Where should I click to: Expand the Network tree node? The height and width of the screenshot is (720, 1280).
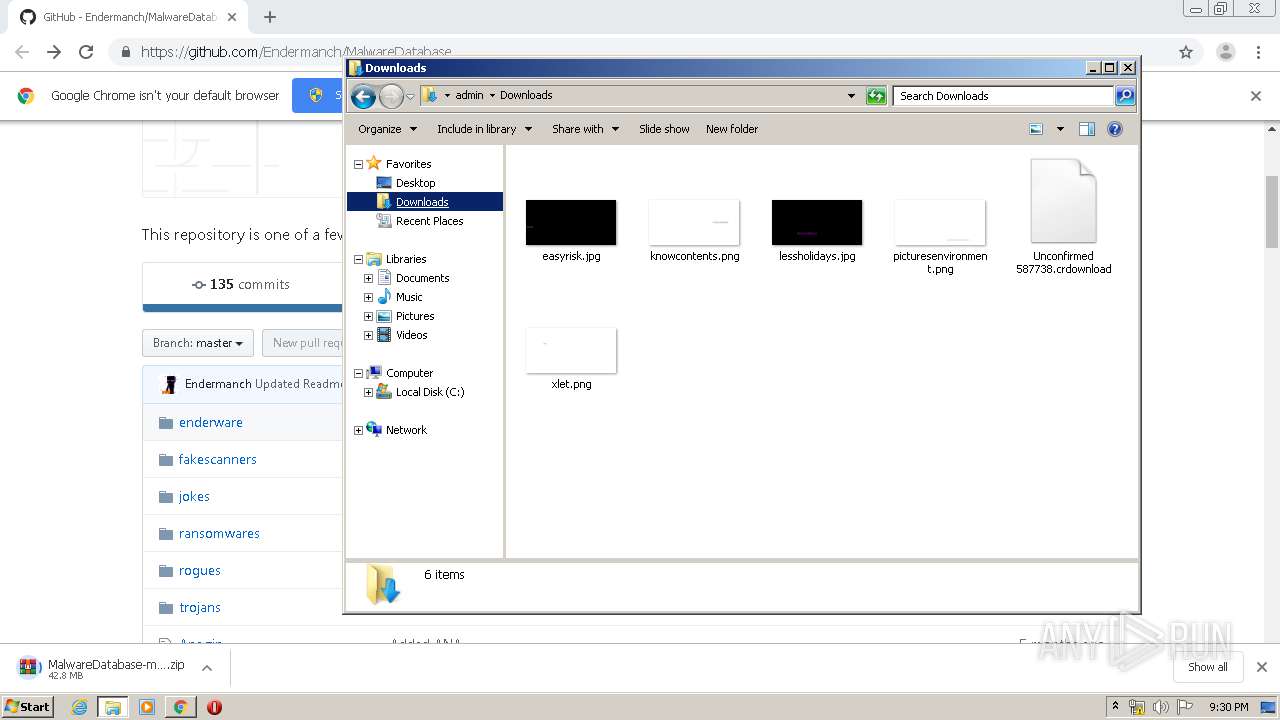click(358, 430)
